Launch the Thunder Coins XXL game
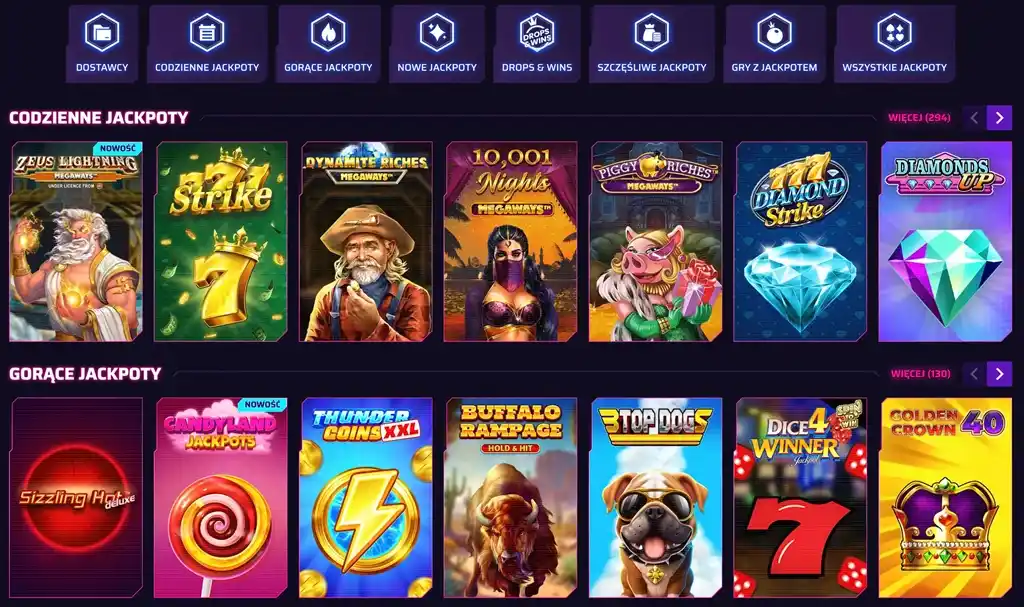This screenshot has width=1024, height=607. (366, 497)
